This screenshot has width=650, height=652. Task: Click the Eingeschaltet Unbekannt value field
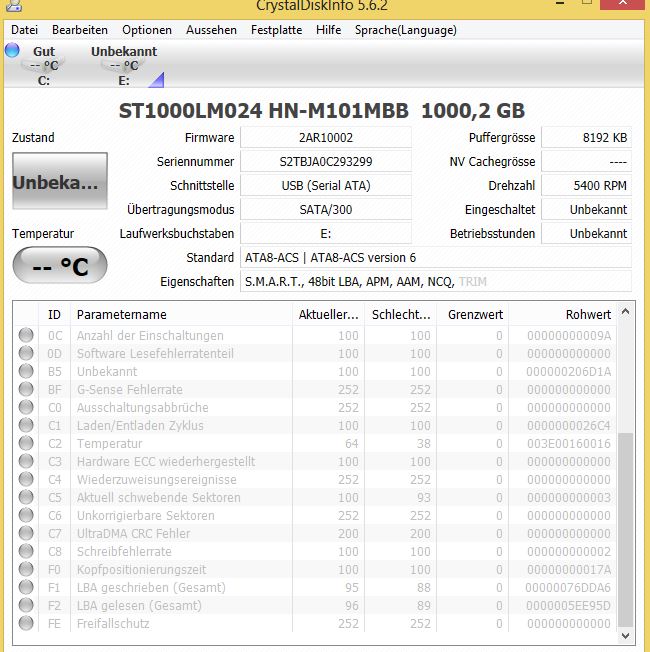pyautogui.click(x=586, y=210)
